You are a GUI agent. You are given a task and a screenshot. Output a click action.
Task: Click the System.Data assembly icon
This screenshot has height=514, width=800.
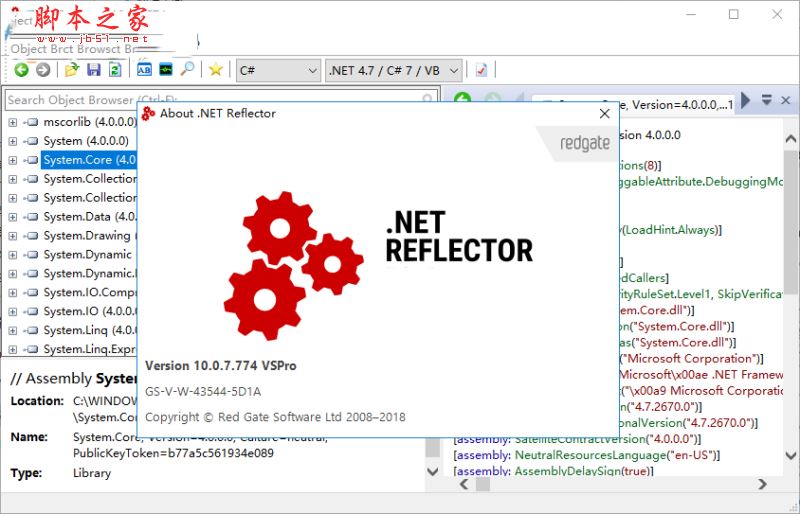pos(32,217)
